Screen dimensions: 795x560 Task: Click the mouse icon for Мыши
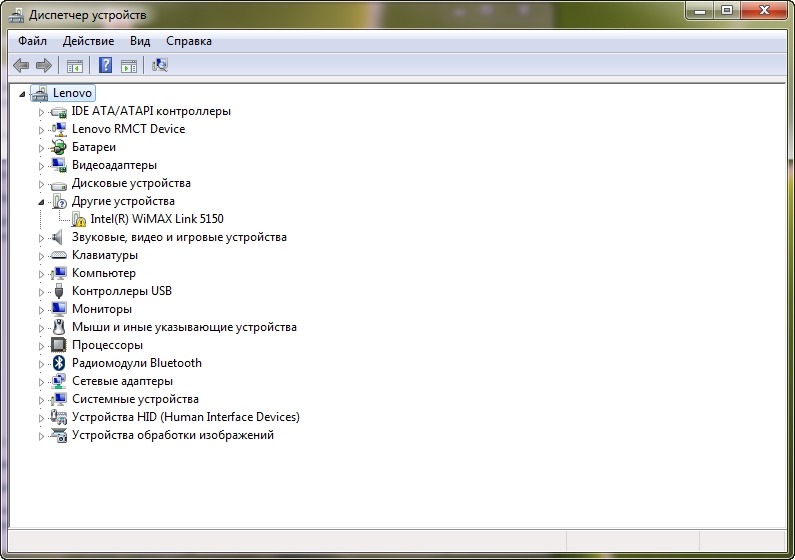tap(59, 327)
